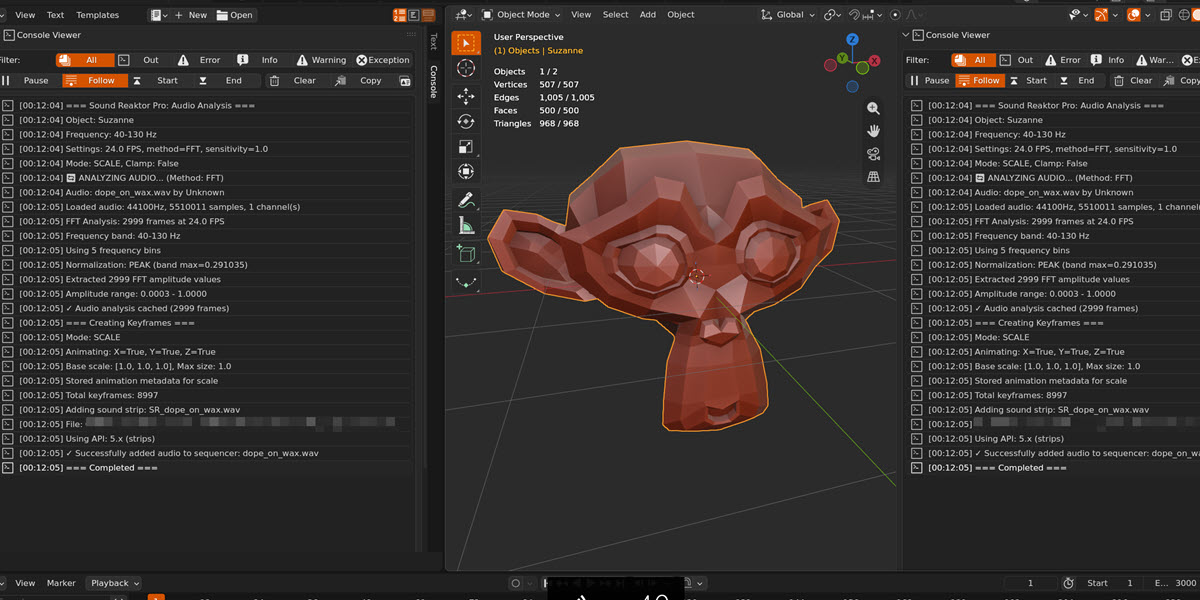Select the Move tool
1200x600 pixels.
point(466,95)
